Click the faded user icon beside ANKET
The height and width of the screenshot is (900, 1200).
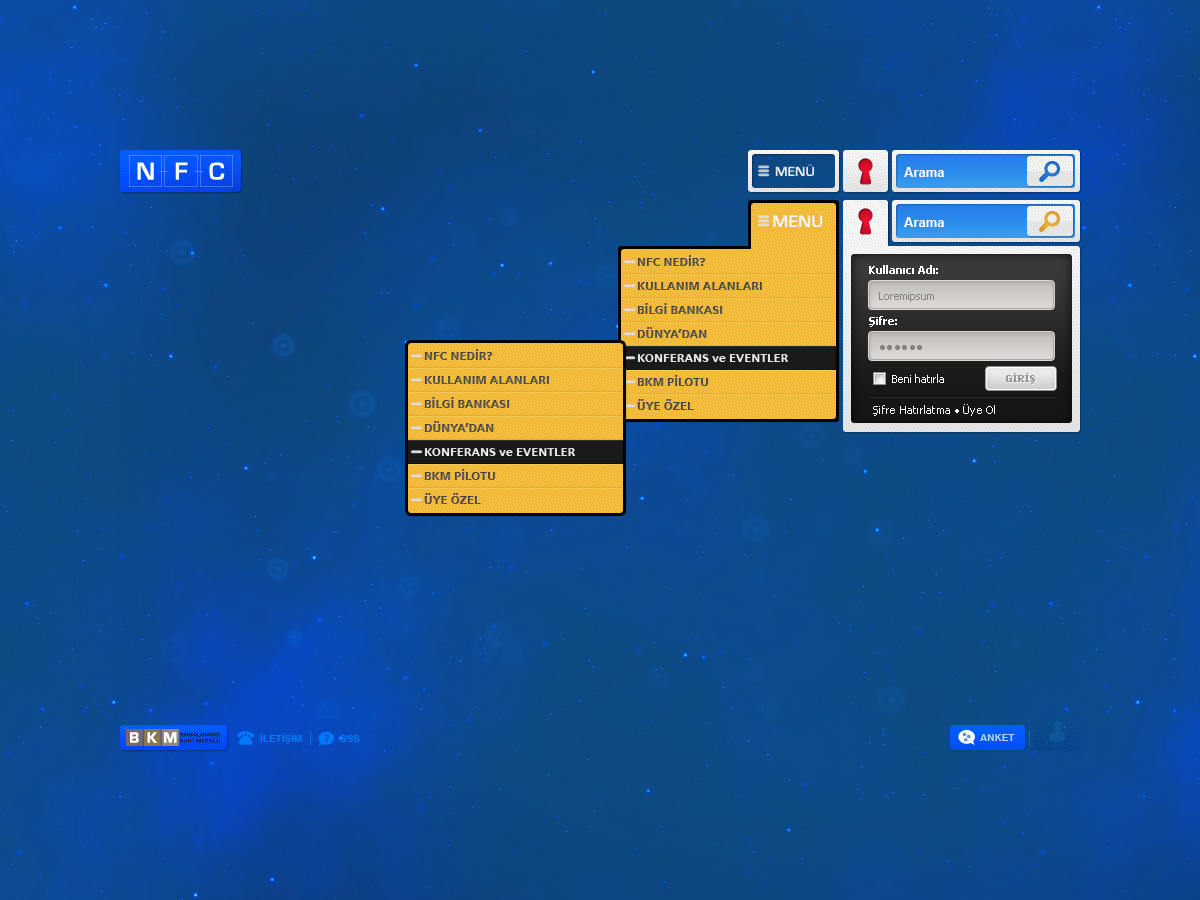click(1056, 737)
